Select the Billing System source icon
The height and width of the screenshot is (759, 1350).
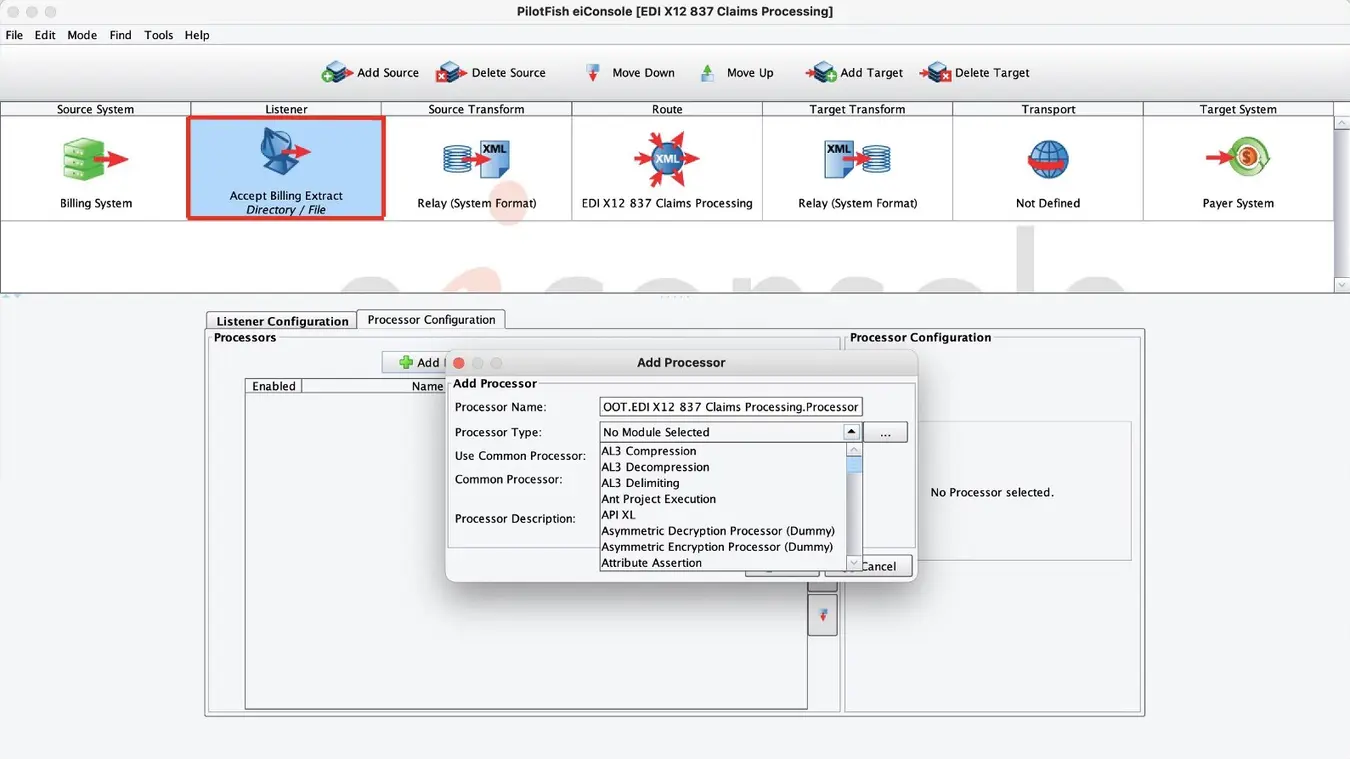click(x=95, y=159)
